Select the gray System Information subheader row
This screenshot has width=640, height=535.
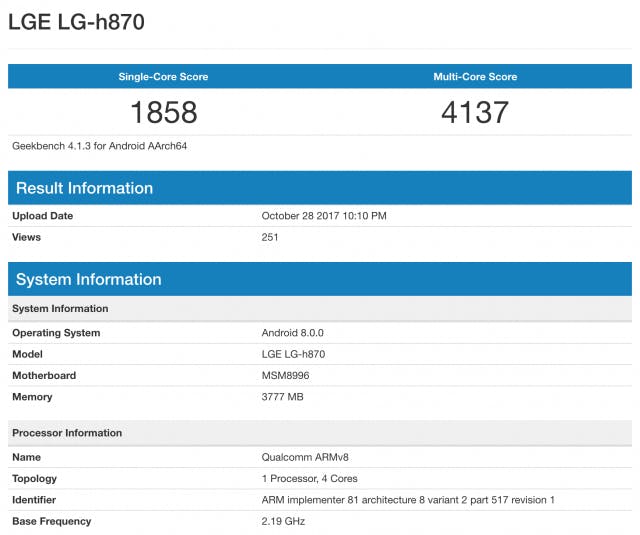(x=320, y=309)
